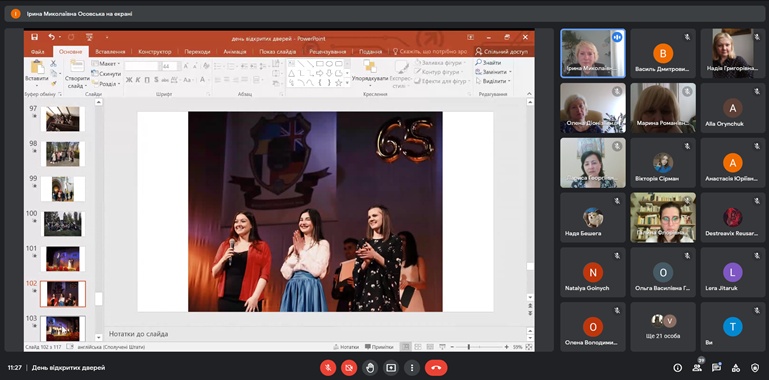Start Slide Show view from status bar
The width and height of the screenshot is (769, 380).
(x=442, y=347)
